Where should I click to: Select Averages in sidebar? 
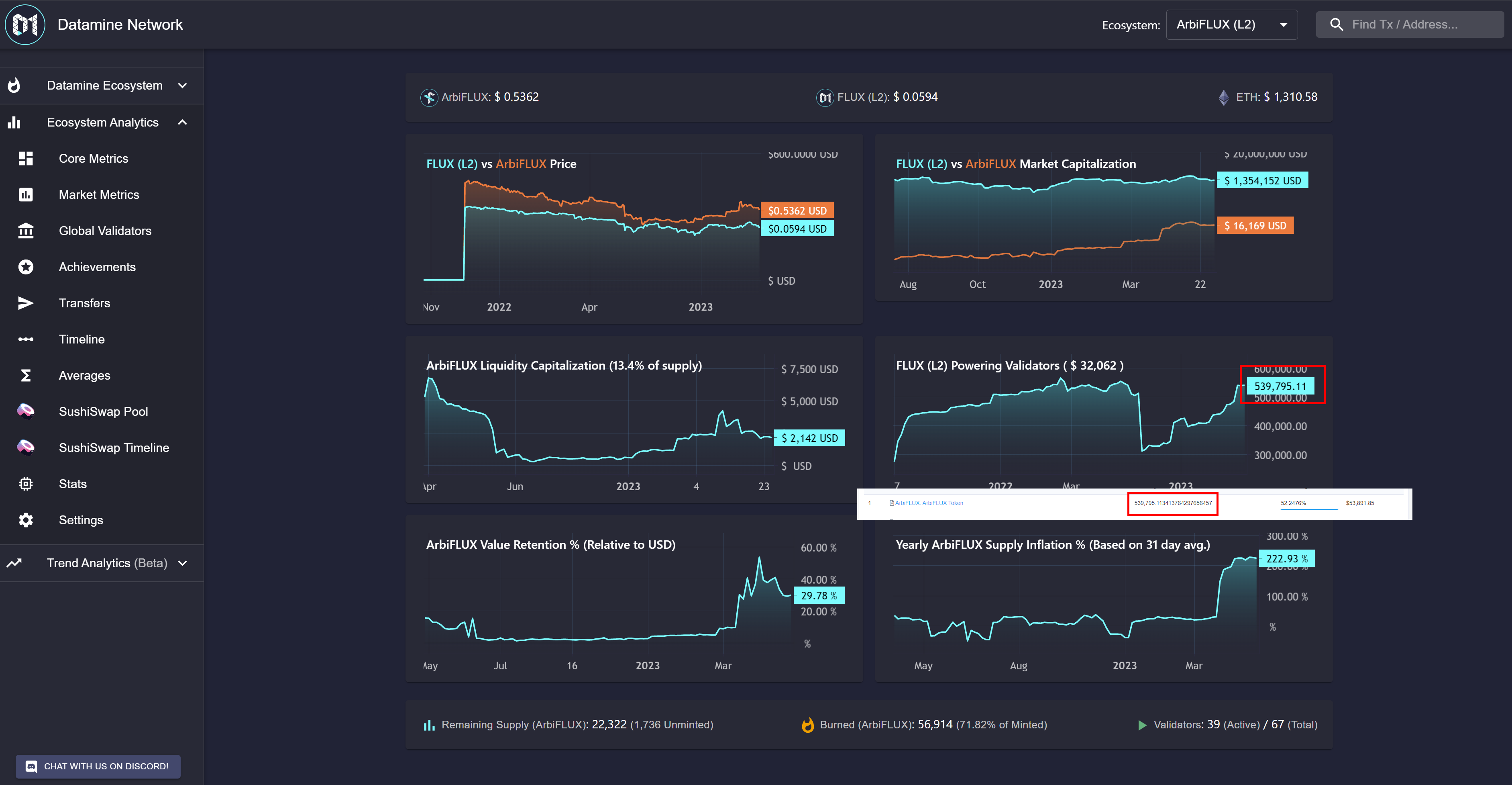click(x=102, y=375)
